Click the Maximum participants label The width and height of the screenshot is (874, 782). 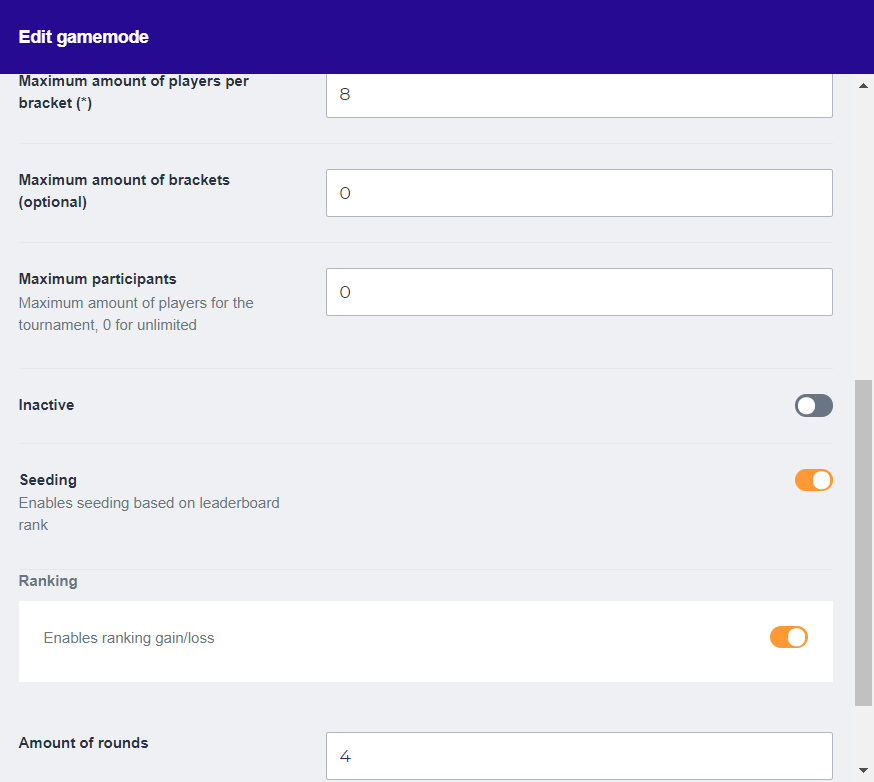click(x=97, y=279)
